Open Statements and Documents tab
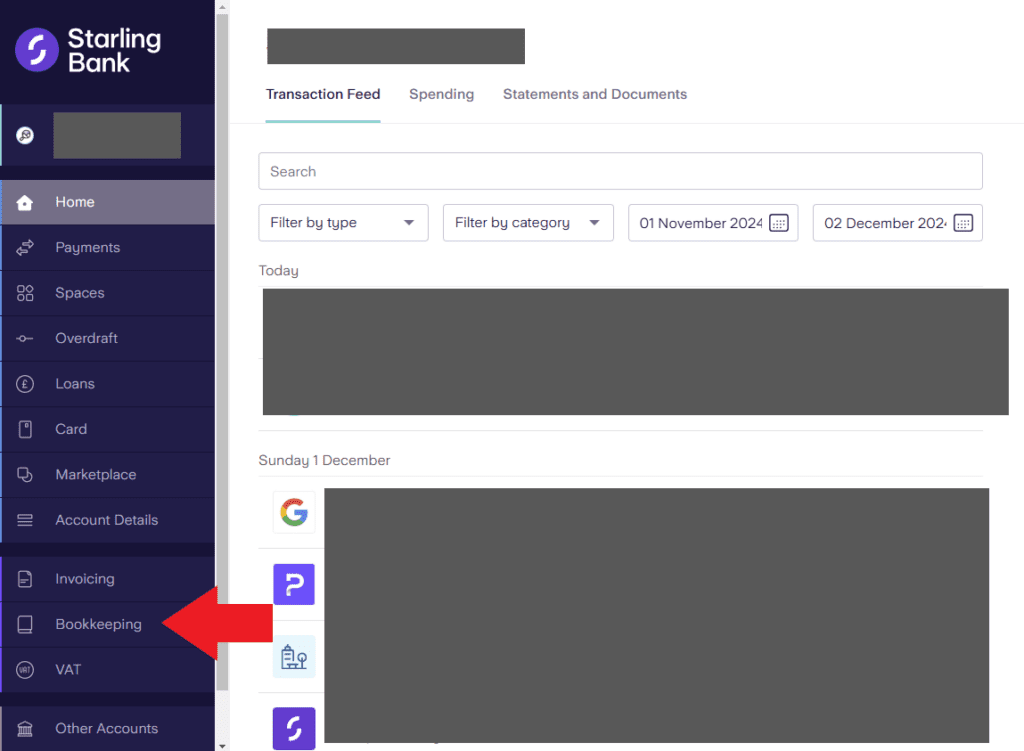This screenshot has height=751, width=1024. tap(595, 94)
